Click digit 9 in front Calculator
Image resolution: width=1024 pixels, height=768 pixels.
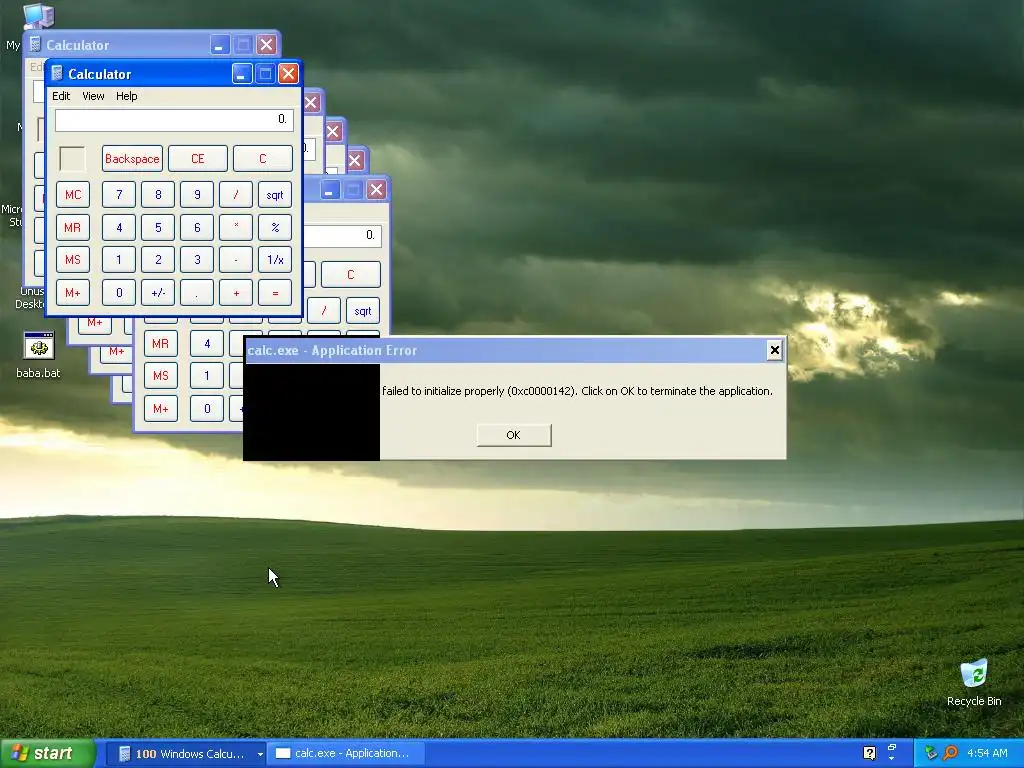tap(197, 195)
